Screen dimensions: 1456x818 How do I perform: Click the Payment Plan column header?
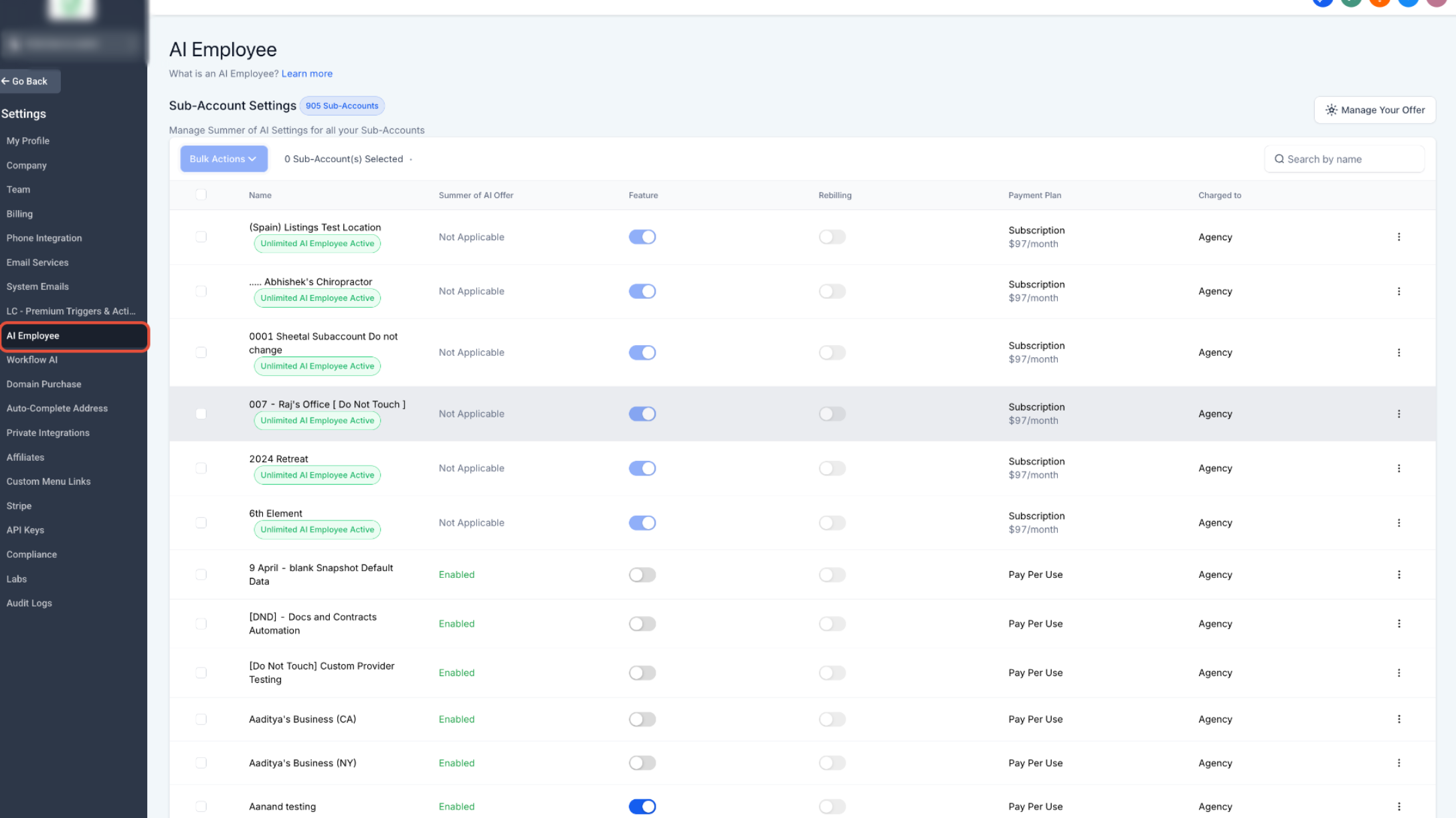1034,195
